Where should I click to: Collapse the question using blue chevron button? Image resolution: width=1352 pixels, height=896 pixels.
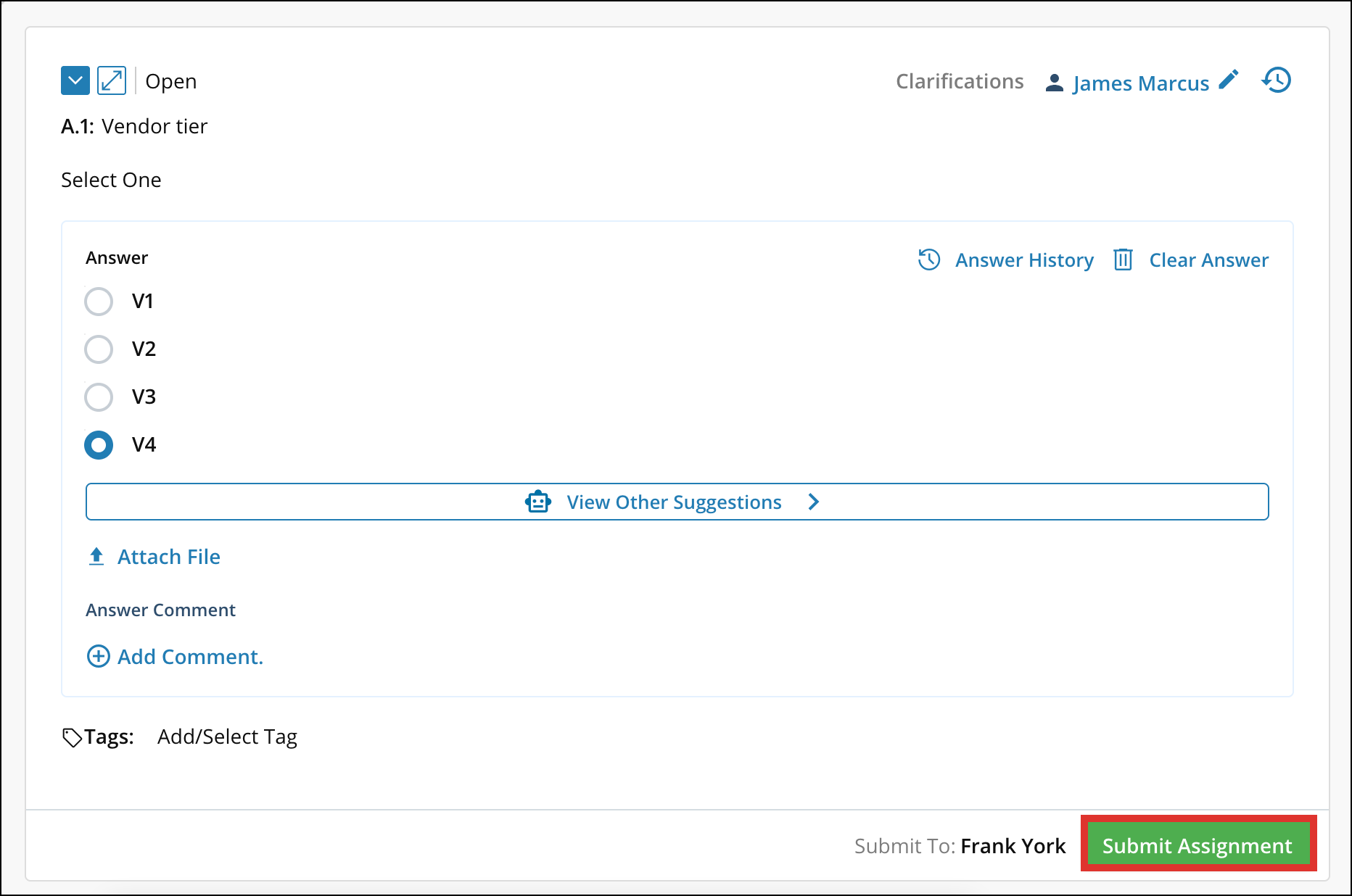coord(75,80)
